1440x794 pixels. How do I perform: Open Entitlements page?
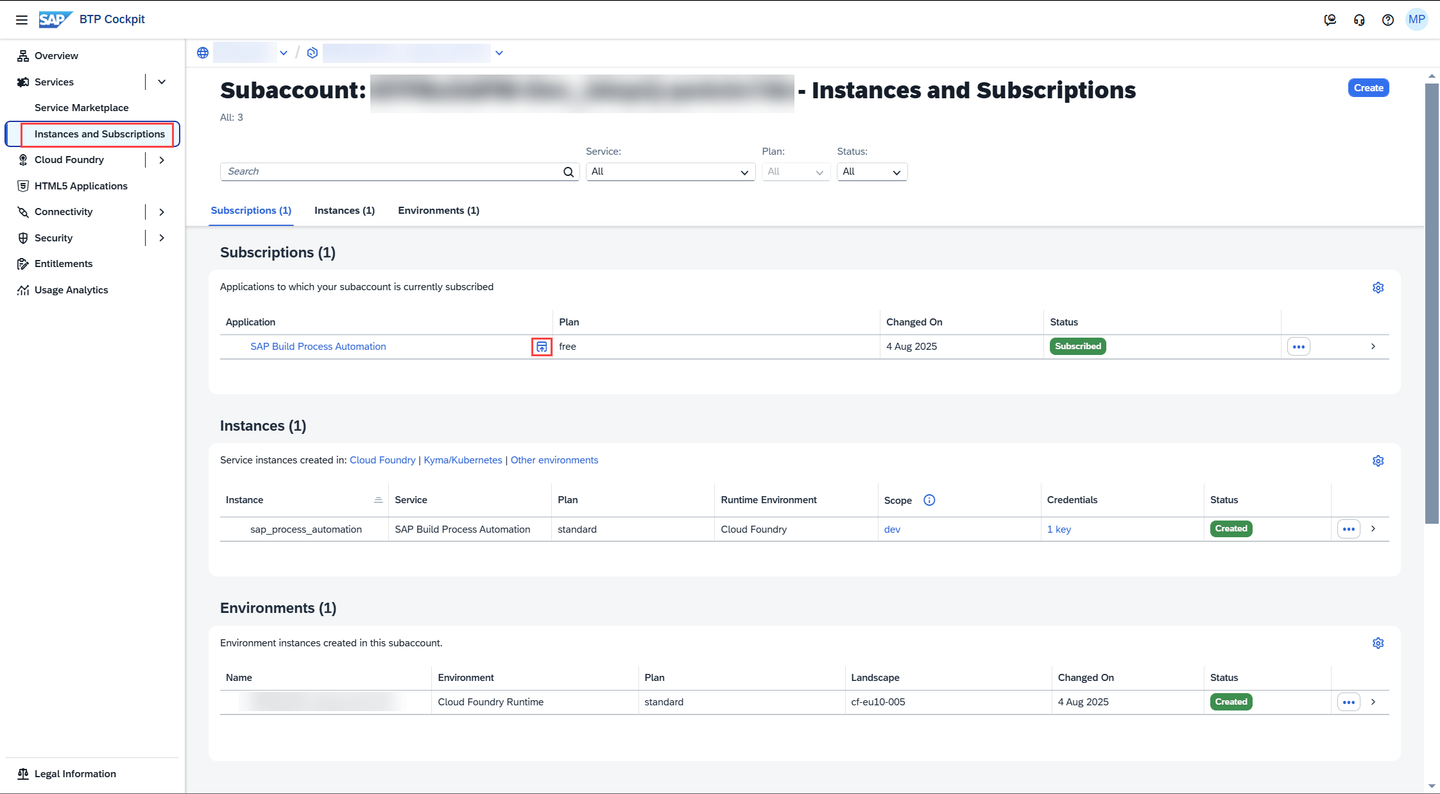tap(63, 264)
